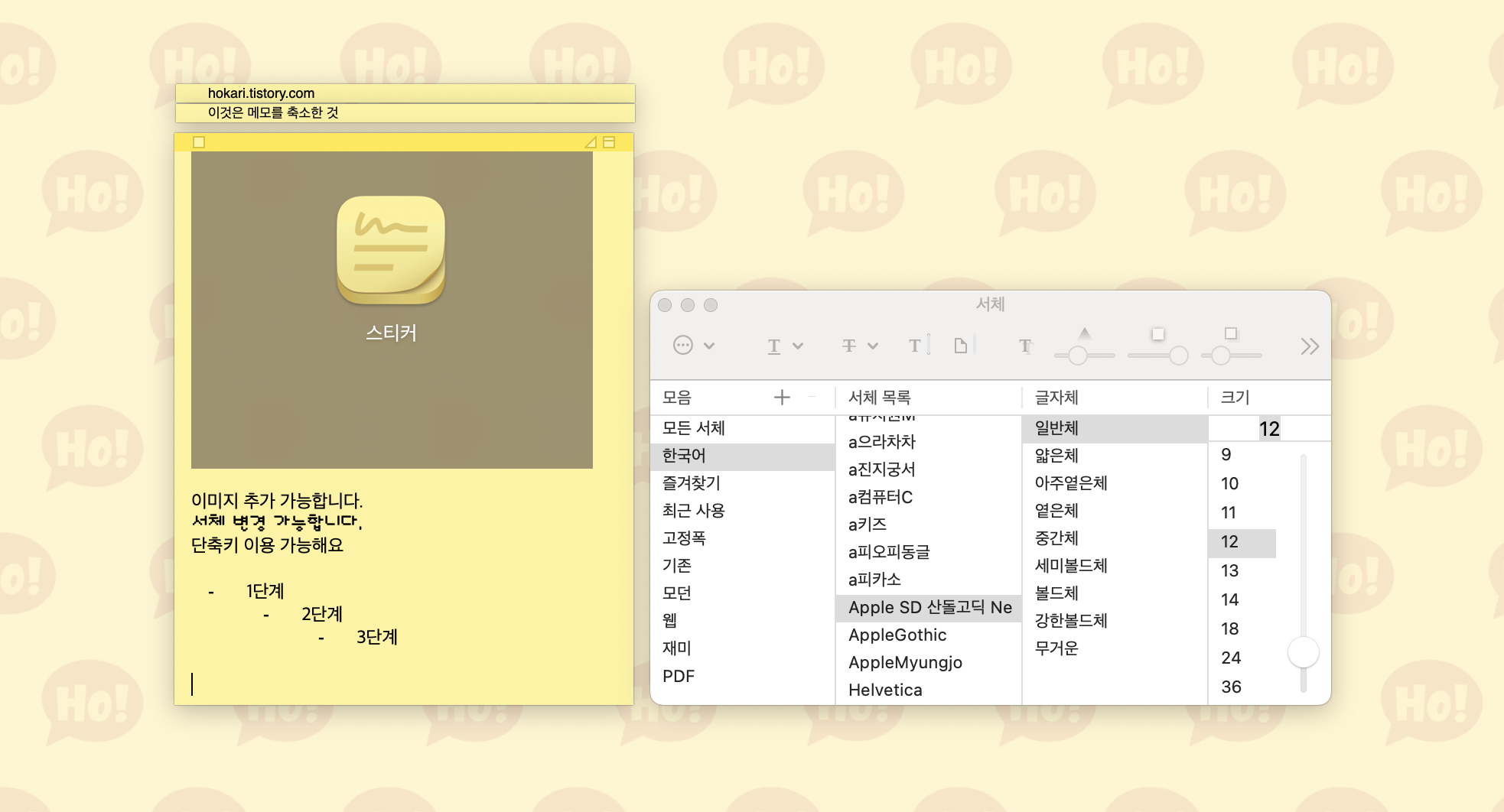Select the 무거운 typeface

point(1115,648)
